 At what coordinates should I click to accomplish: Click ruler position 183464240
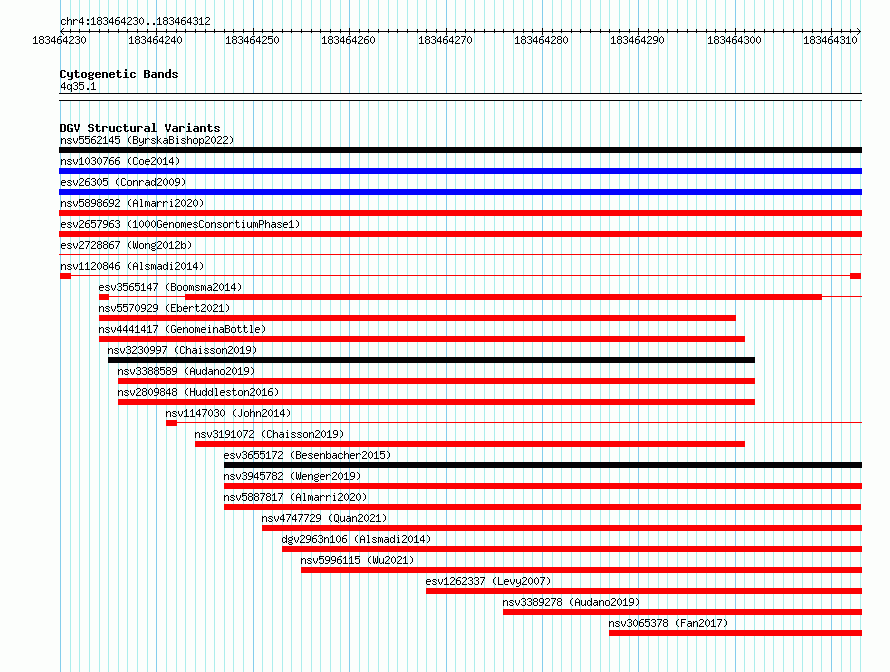point(156,40)
